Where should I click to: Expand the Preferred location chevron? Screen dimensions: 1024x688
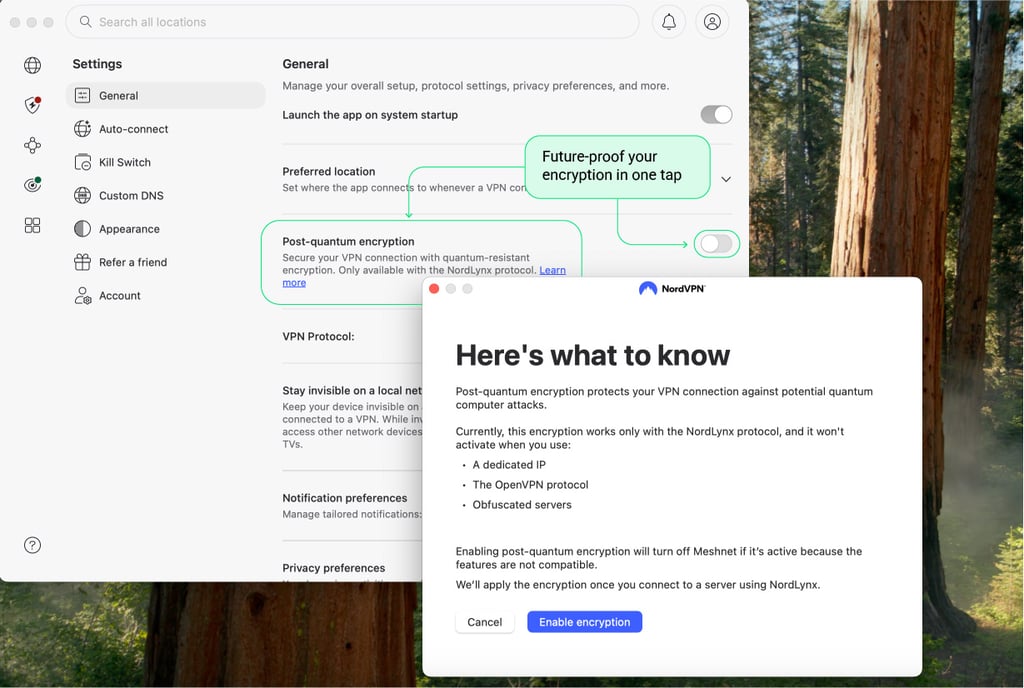726,179
